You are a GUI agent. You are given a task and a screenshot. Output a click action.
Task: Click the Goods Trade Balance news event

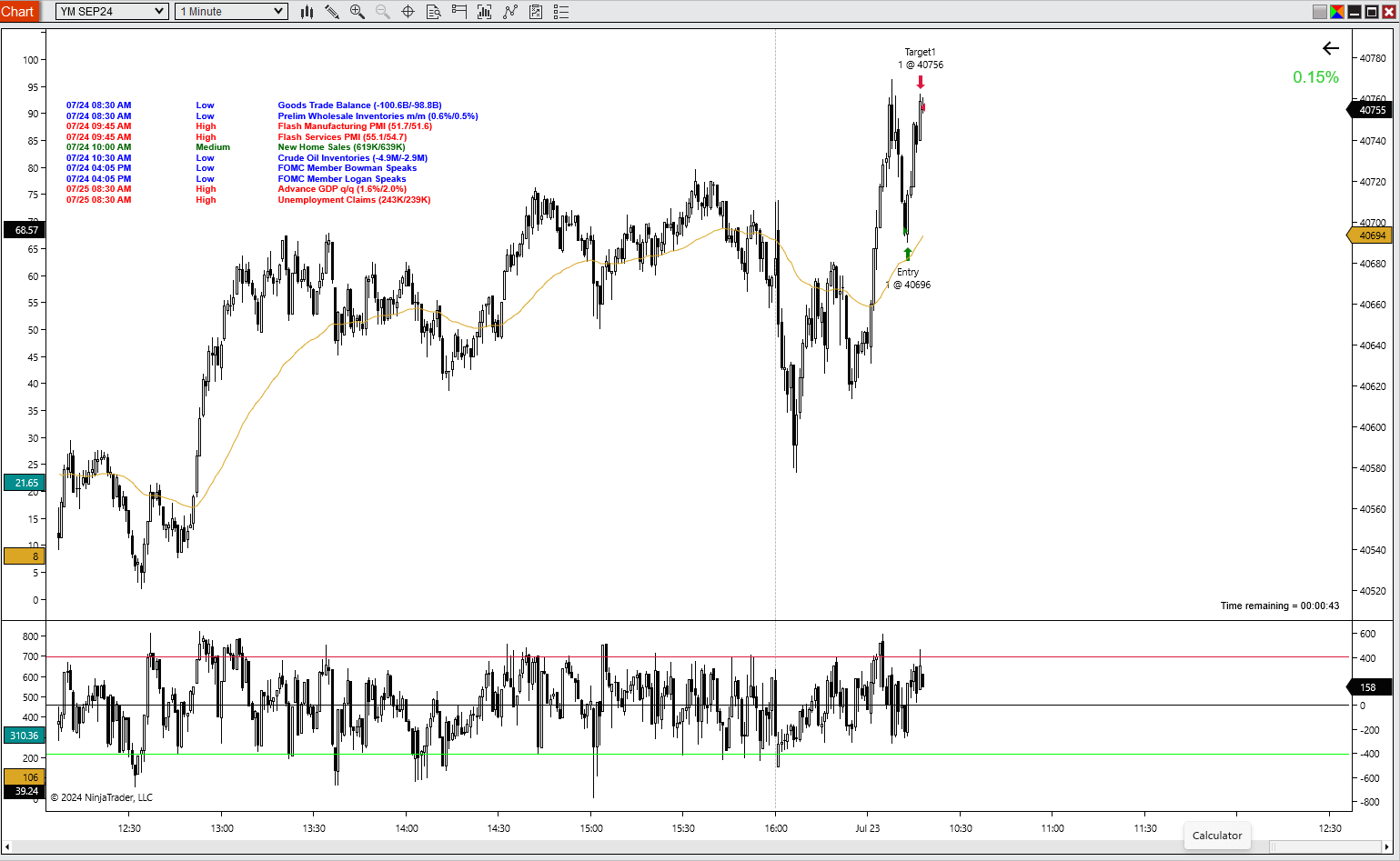(x=359, y=105)
